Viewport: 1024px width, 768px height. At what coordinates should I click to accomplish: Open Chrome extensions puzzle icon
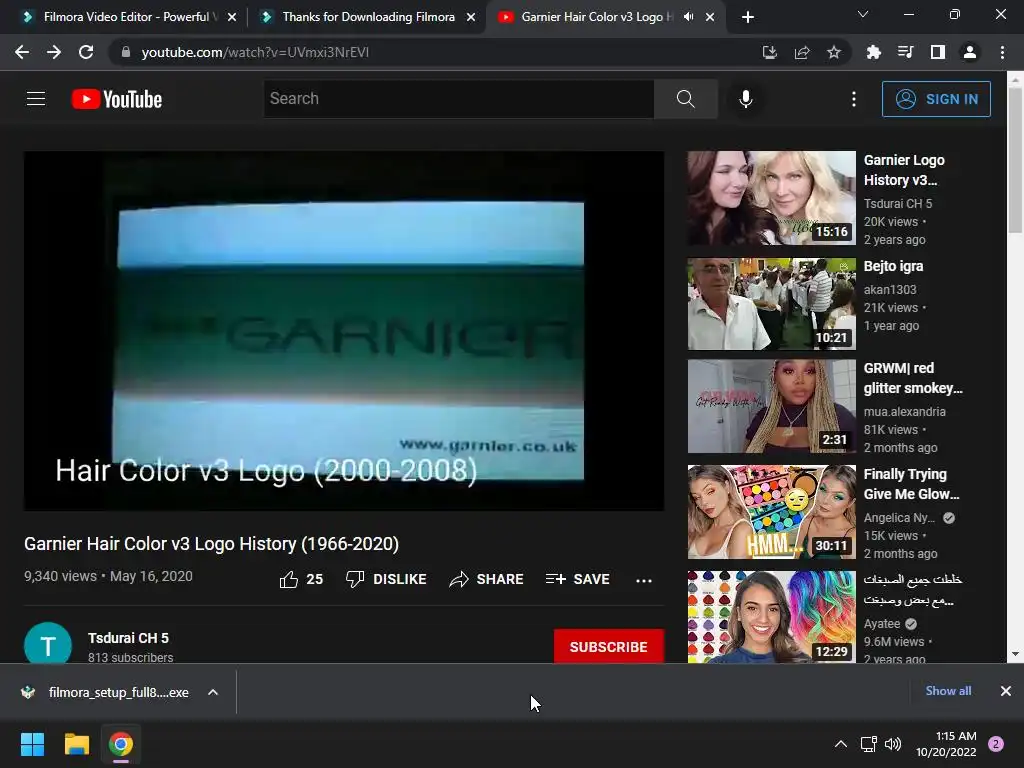(873, 52)
